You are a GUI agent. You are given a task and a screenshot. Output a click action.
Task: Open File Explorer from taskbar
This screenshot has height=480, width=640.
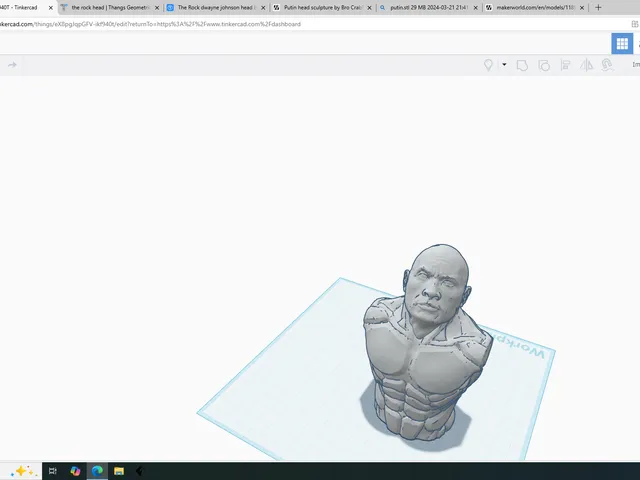119,471
